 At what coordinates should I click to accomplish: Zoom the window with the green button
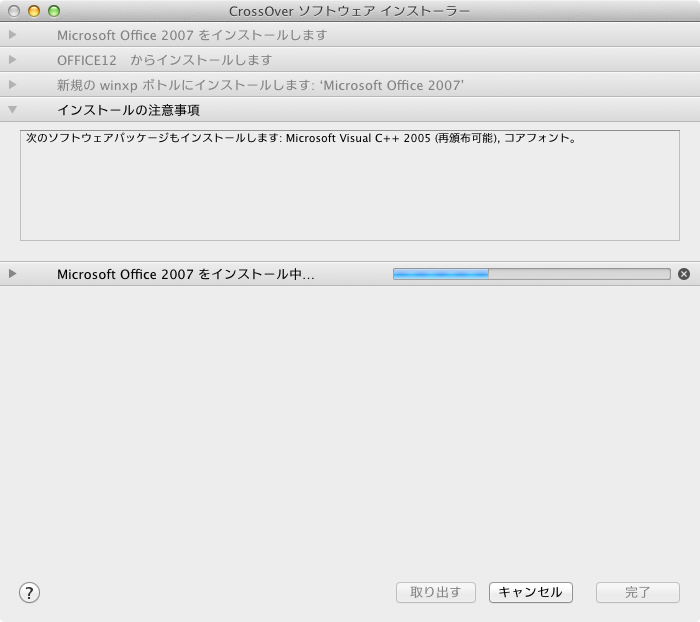click(x=54, y=11)
